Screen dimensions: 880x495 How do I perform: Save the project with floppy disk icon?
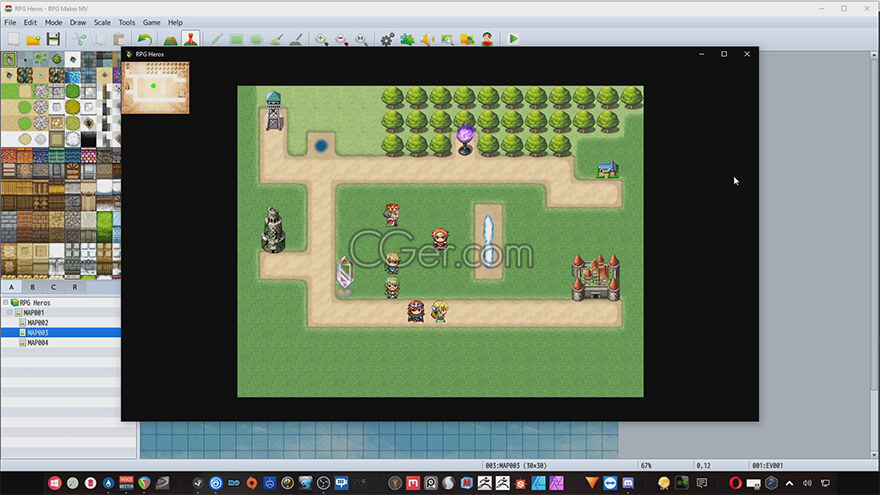pyautogui.click(x=53, y=39)
